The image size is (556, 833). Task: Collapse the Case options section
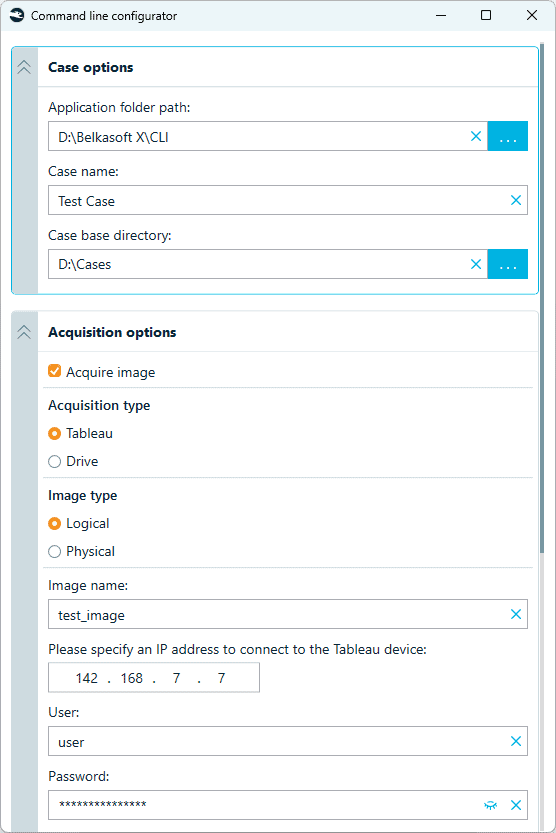24,67
